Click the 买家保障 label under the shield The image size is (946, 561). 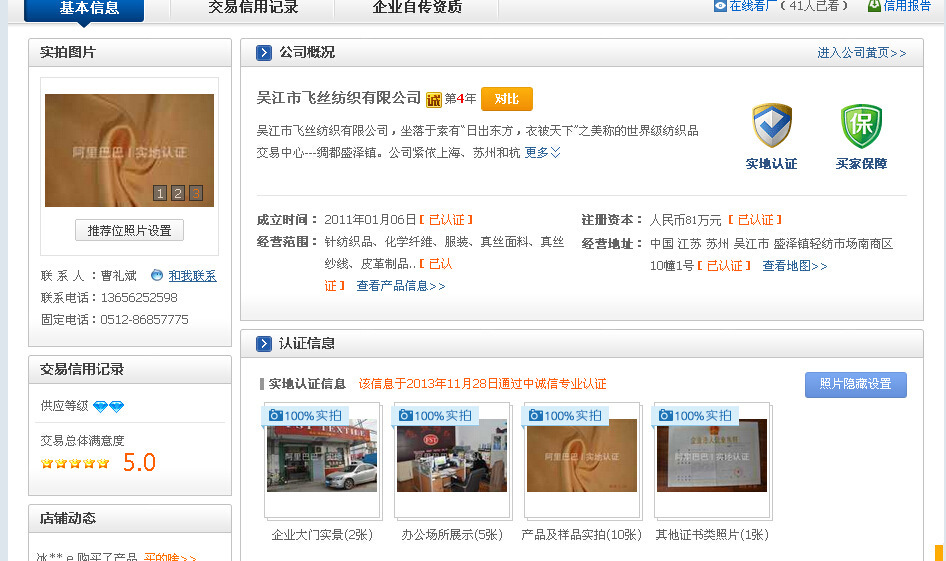[861, 164]
